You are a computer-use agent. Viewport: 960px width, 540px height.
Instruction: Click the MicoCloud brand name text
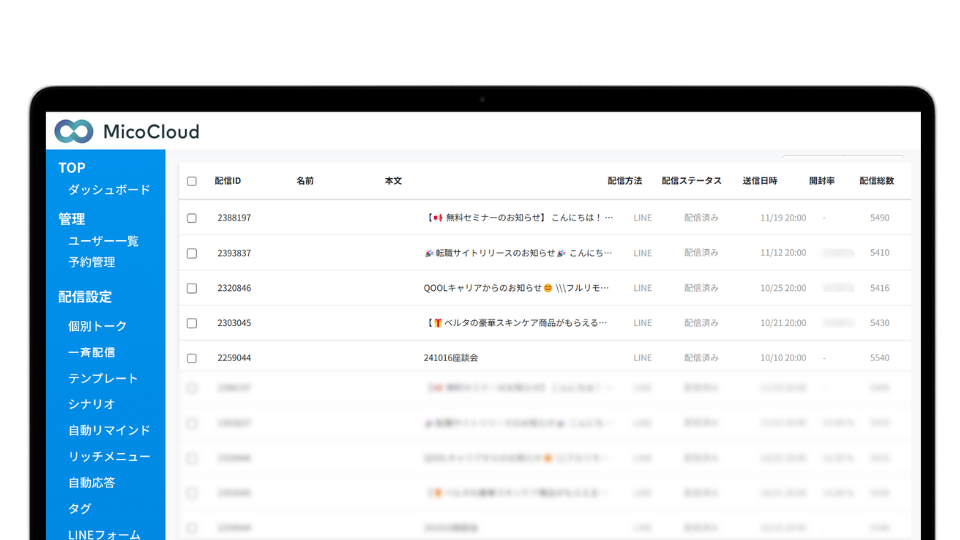(x=151, y=132)
